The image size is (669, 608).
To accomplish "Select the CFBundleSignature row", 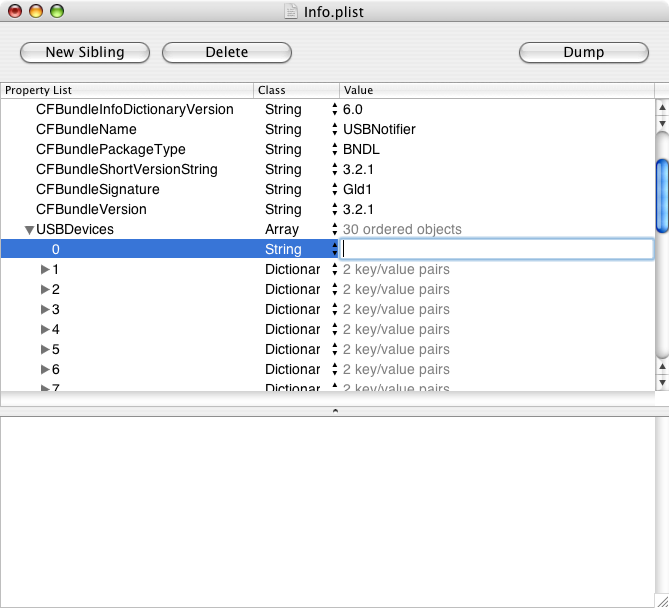I will (327, 189).
